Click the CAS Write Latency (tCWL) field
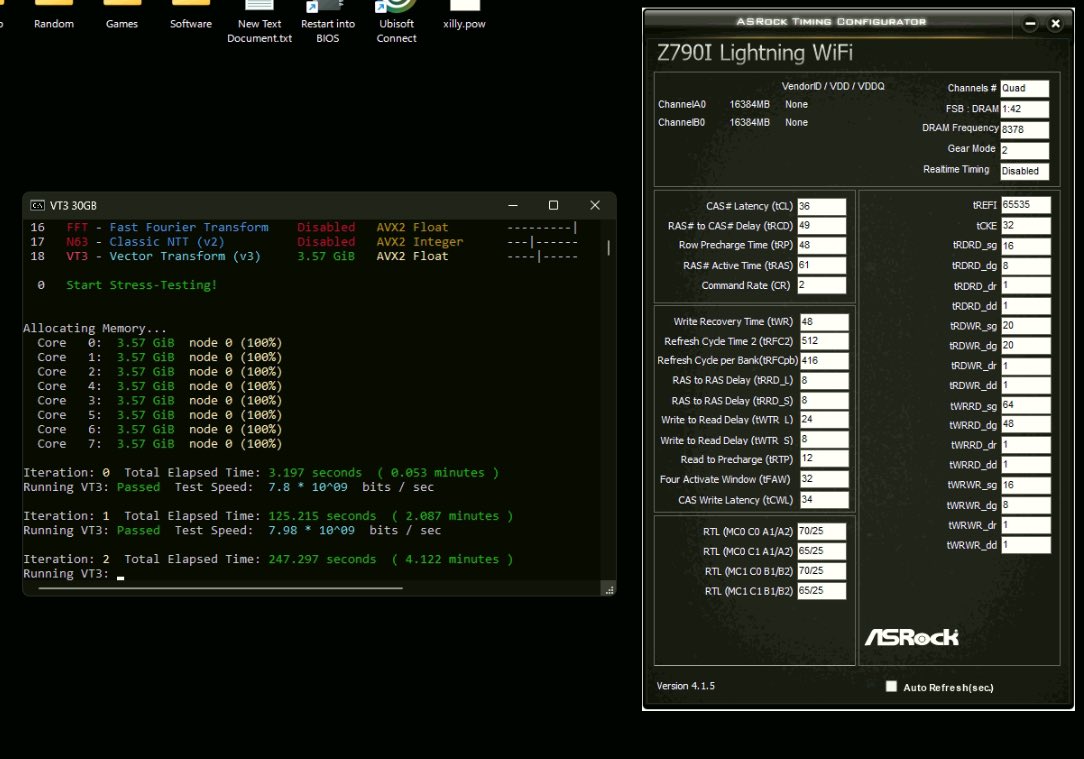This screenshot has height=759, width=1084. pos(824,500)
